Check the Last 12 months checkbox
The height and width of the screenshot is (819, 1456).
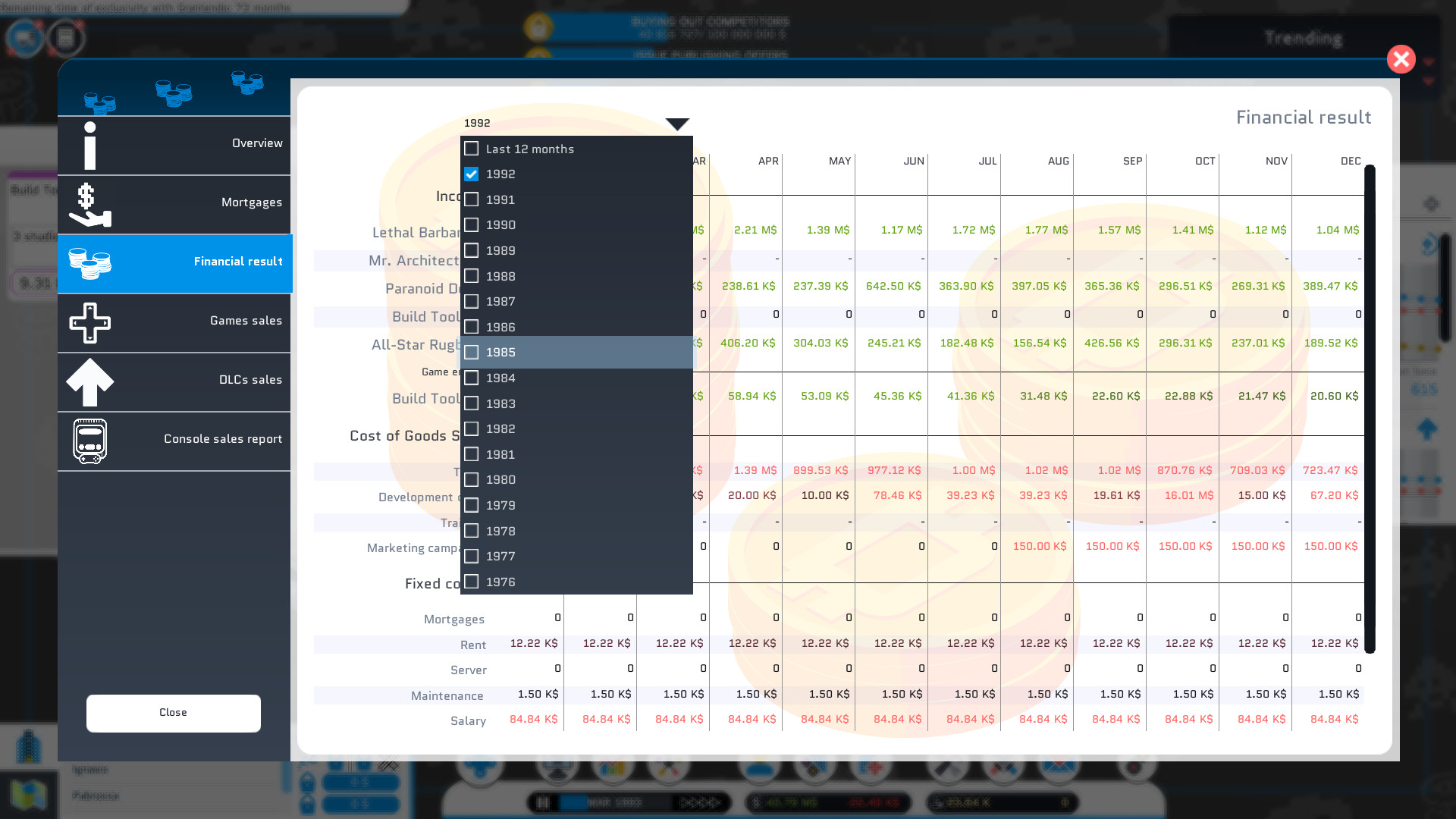(x=471, y=149)
